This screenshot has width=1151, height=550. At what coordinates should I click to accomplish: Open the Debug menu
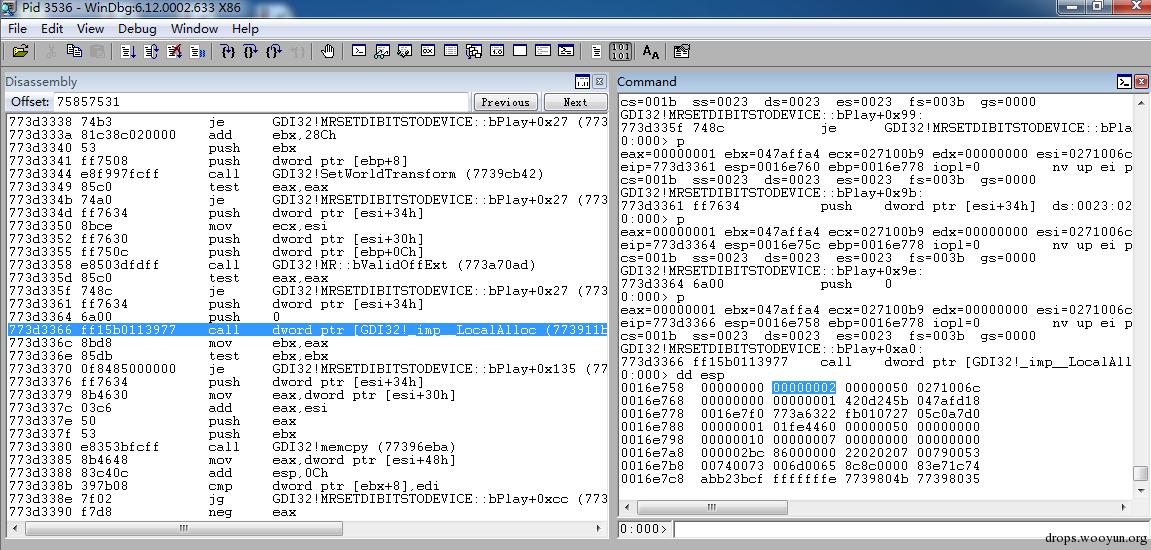coord(137,29)
